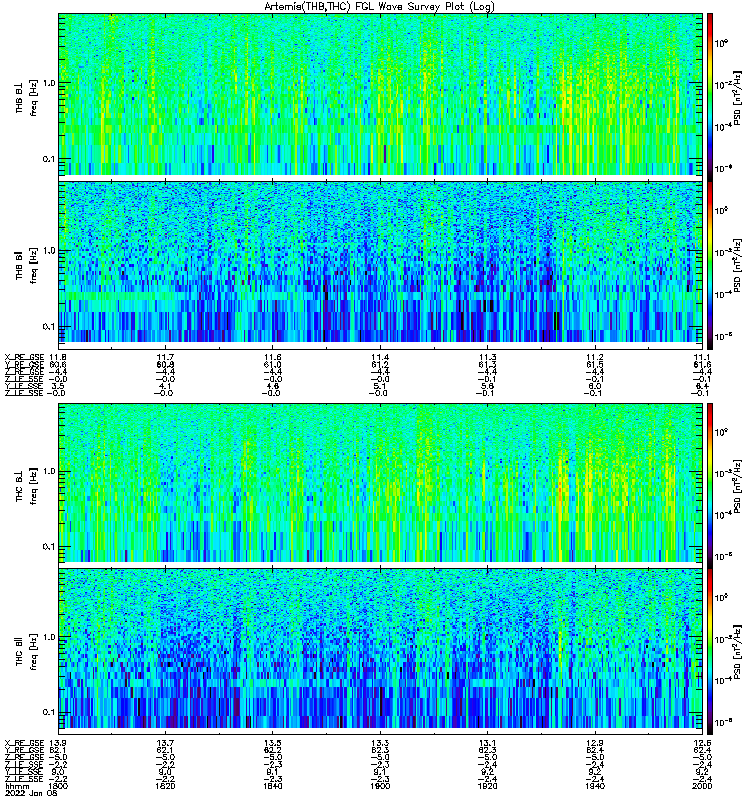Click the PSD color bar beside THB B⊥ panel
Image resolution: width=750 pixels, height=800 pixels.
pos(710,95)
